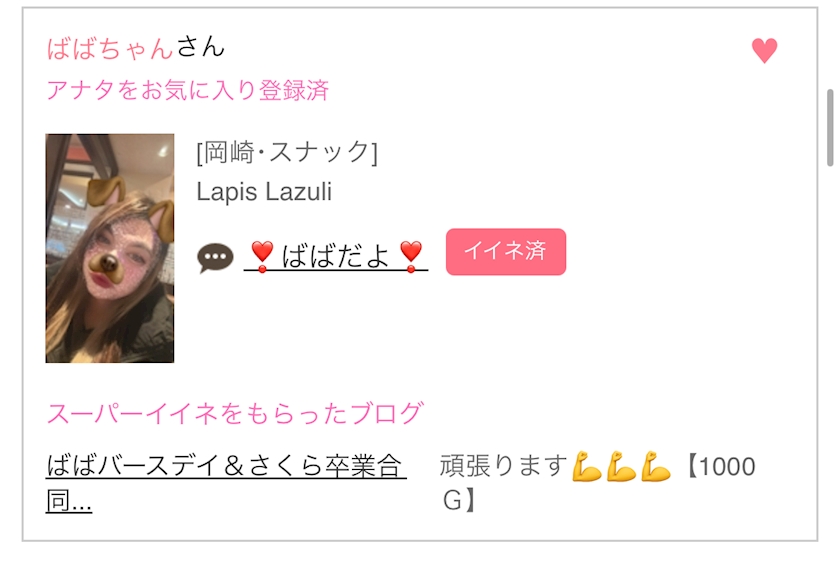Click the middle flexed biceps emoji
Screen dimensions: 840x562
tap(621, 467)
